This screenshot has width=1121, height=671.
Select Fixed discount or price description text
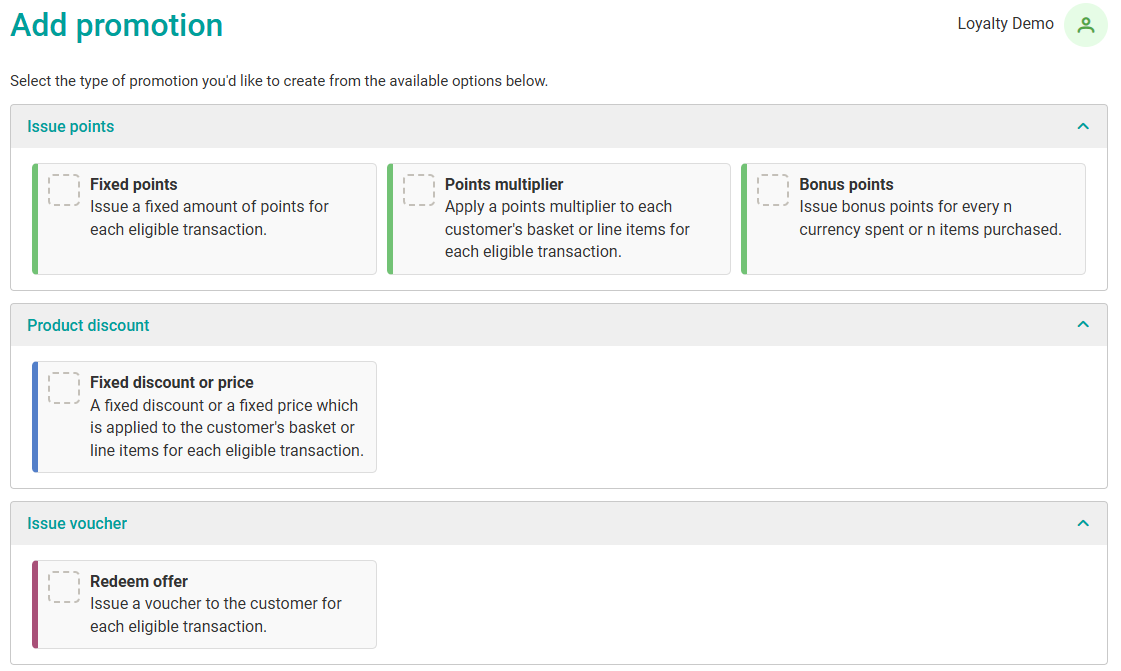(x=226, y=428)
